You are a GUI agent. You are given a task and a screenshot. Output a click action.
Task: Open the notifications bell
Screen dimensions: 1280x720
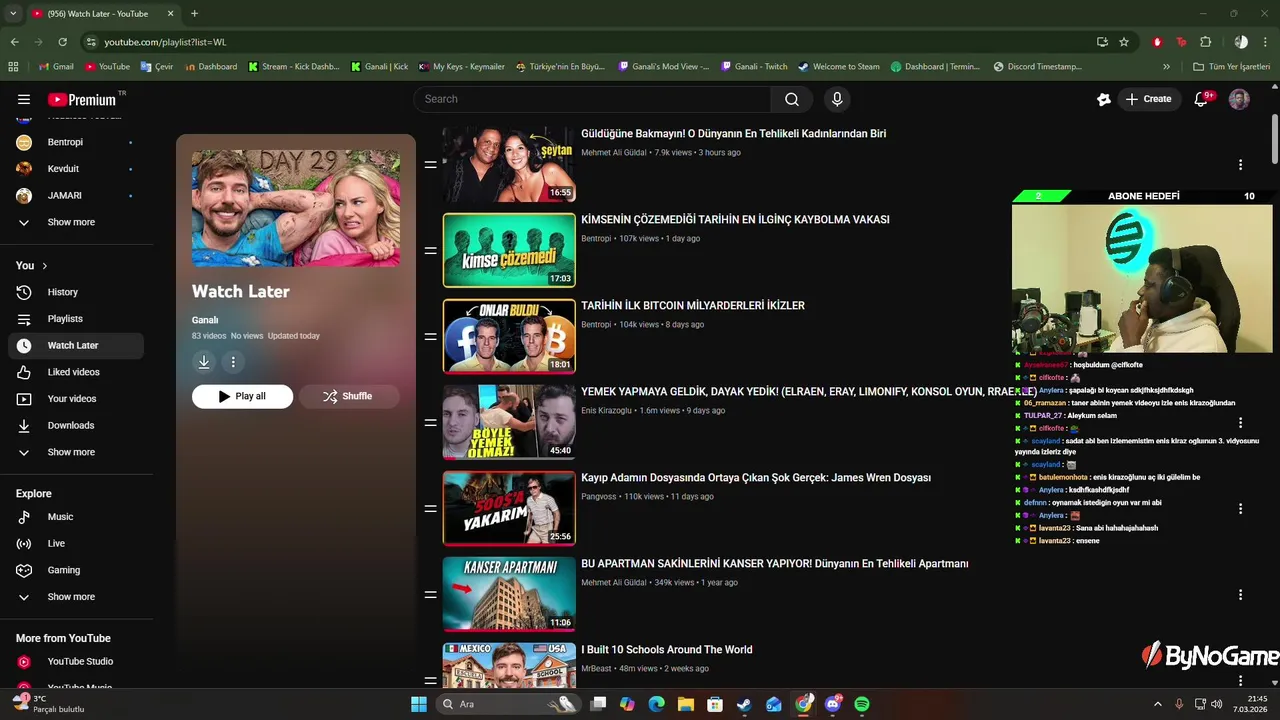(x=1202, y=99)
